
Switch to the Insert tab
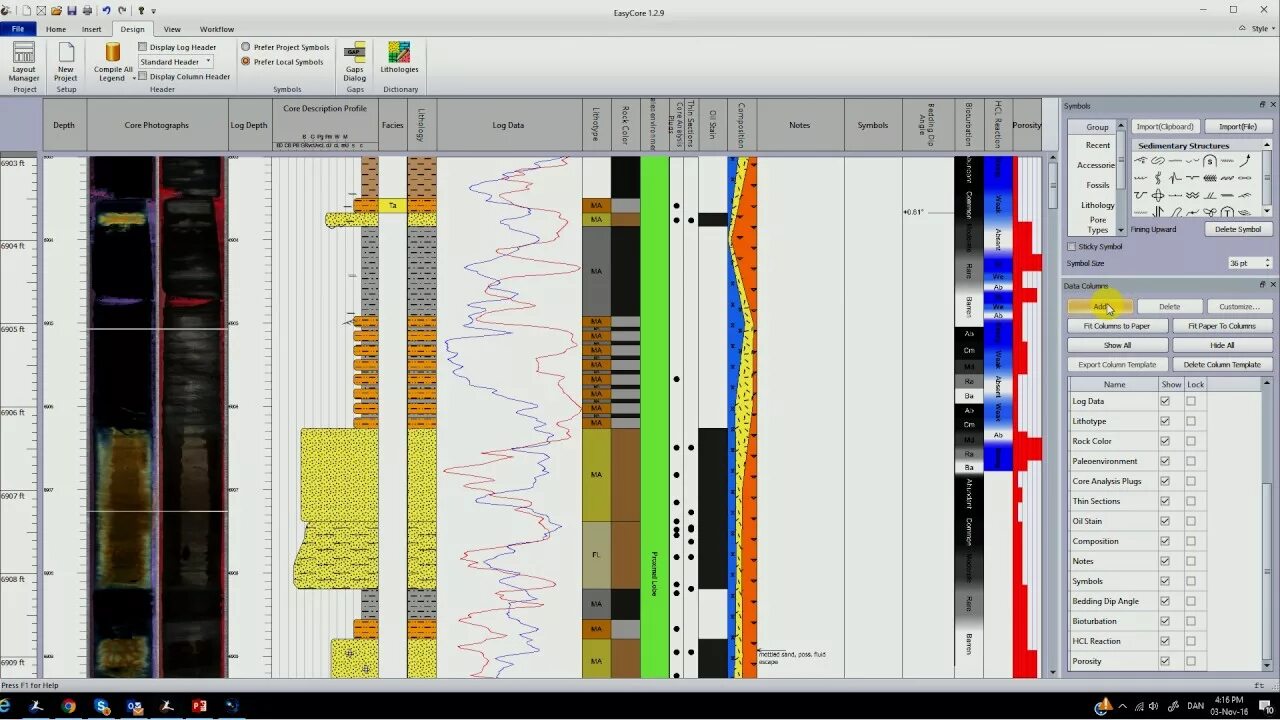tap(92, 29)
